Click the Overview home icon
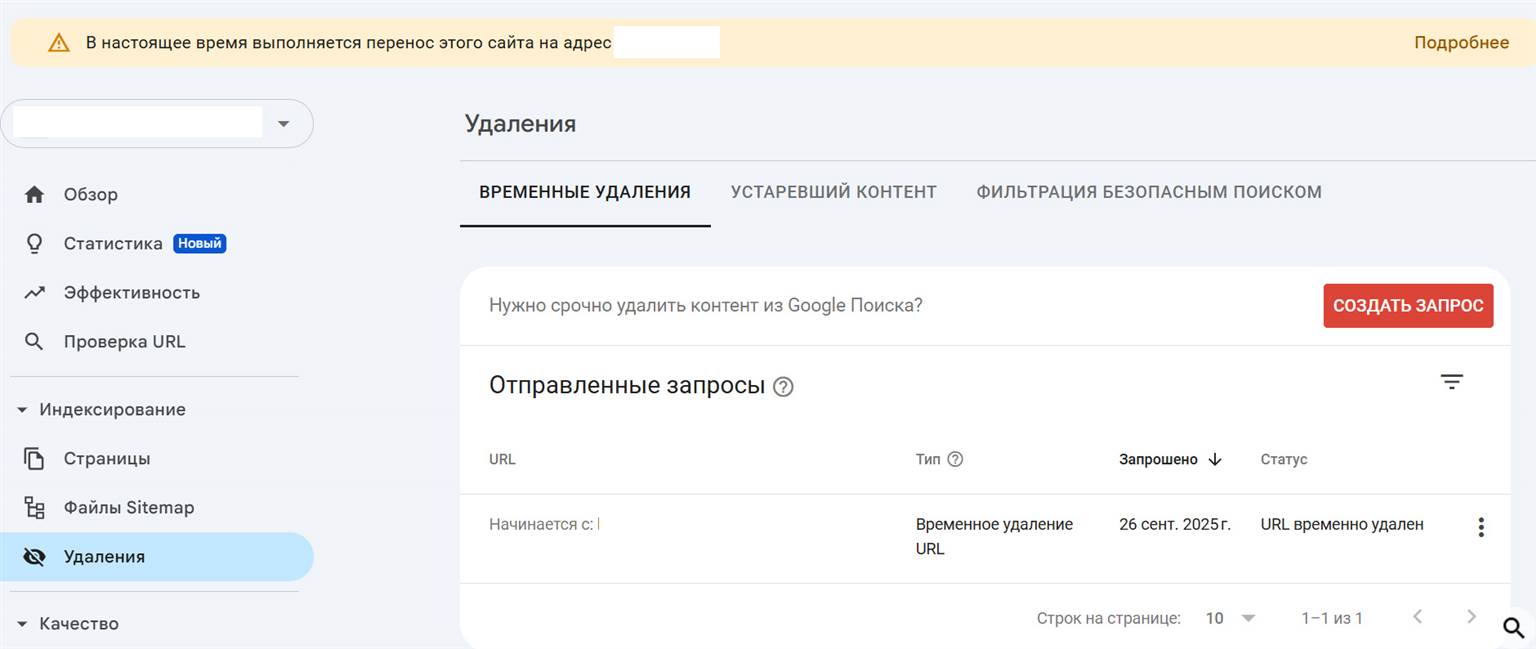The image size is (1536, 649). click(x=34, y=195)
